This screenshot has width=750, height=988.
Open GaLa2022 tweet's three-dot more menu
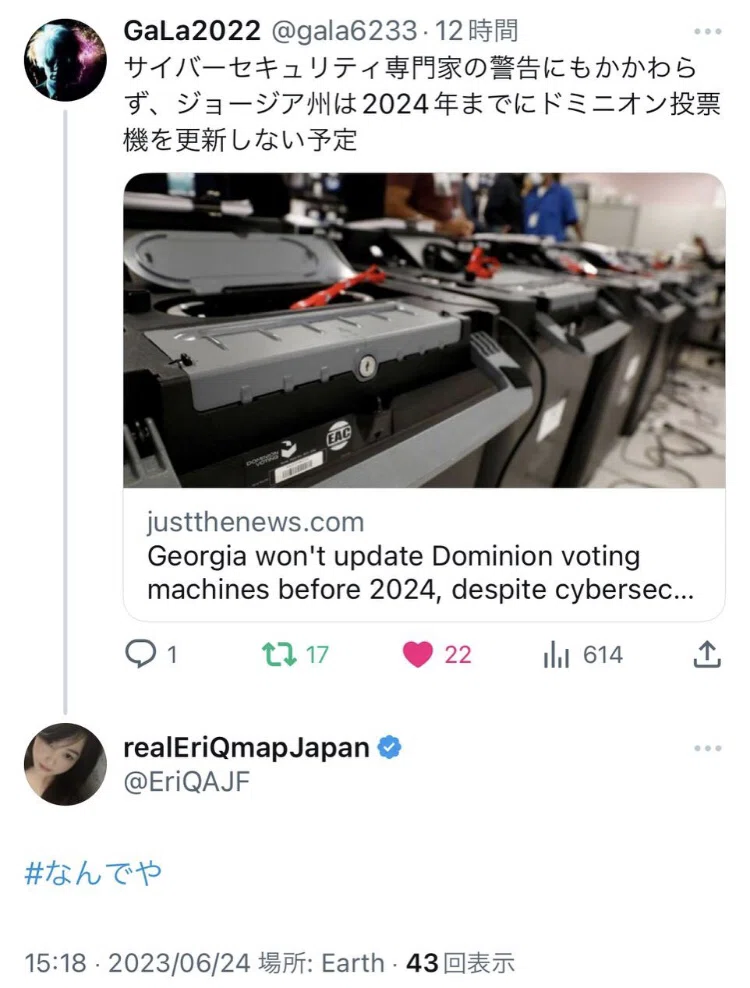point(707,31)
